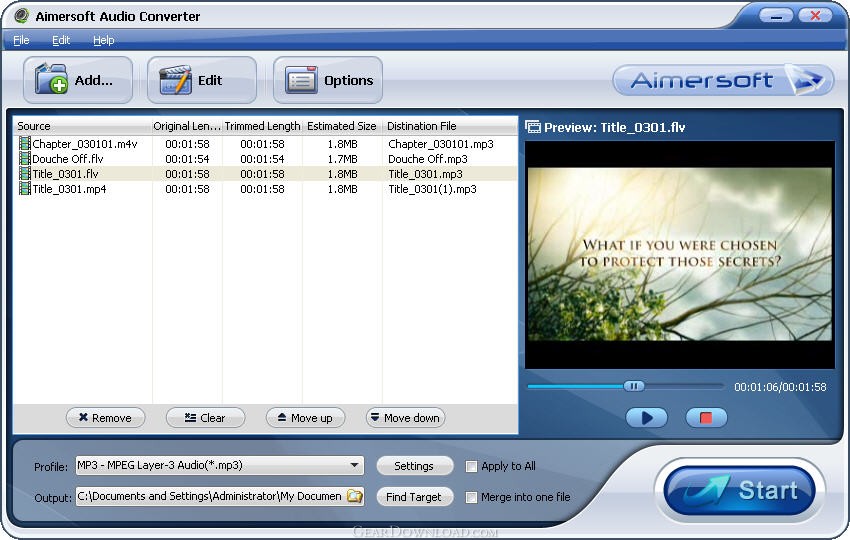Close the Aimersoft Audio Converter window
850x540 pixels.
tap(815, 16)
